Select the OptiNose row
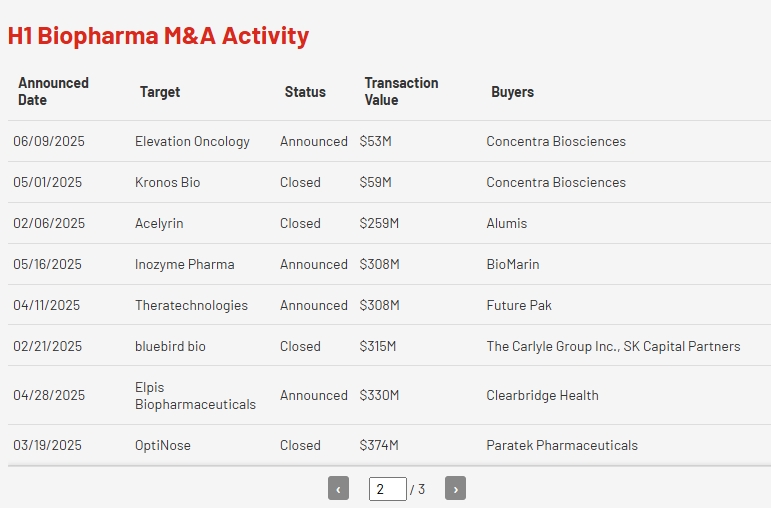 (162, 445)
